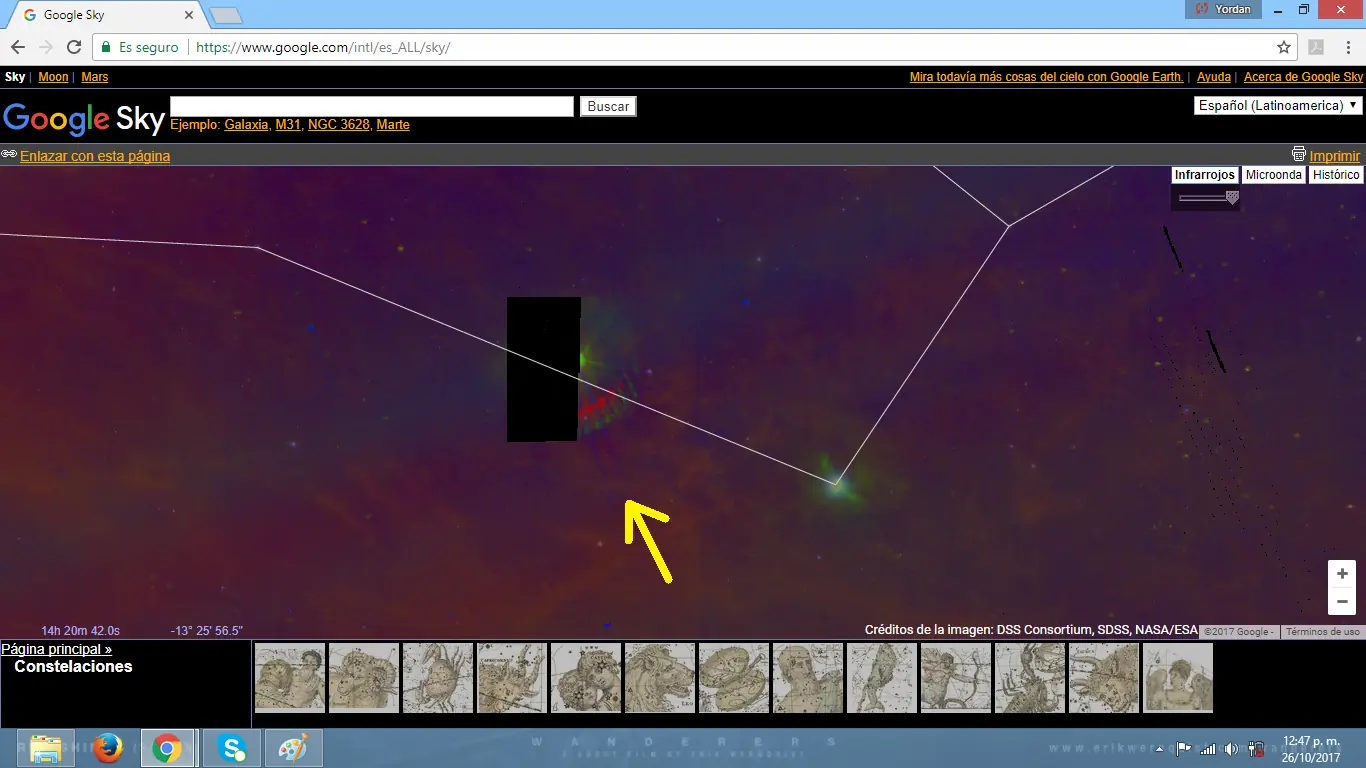This screenshot has height=768, width=1366.
Task: Select the Leo lion constellation thumbnail
Action: 660,678
